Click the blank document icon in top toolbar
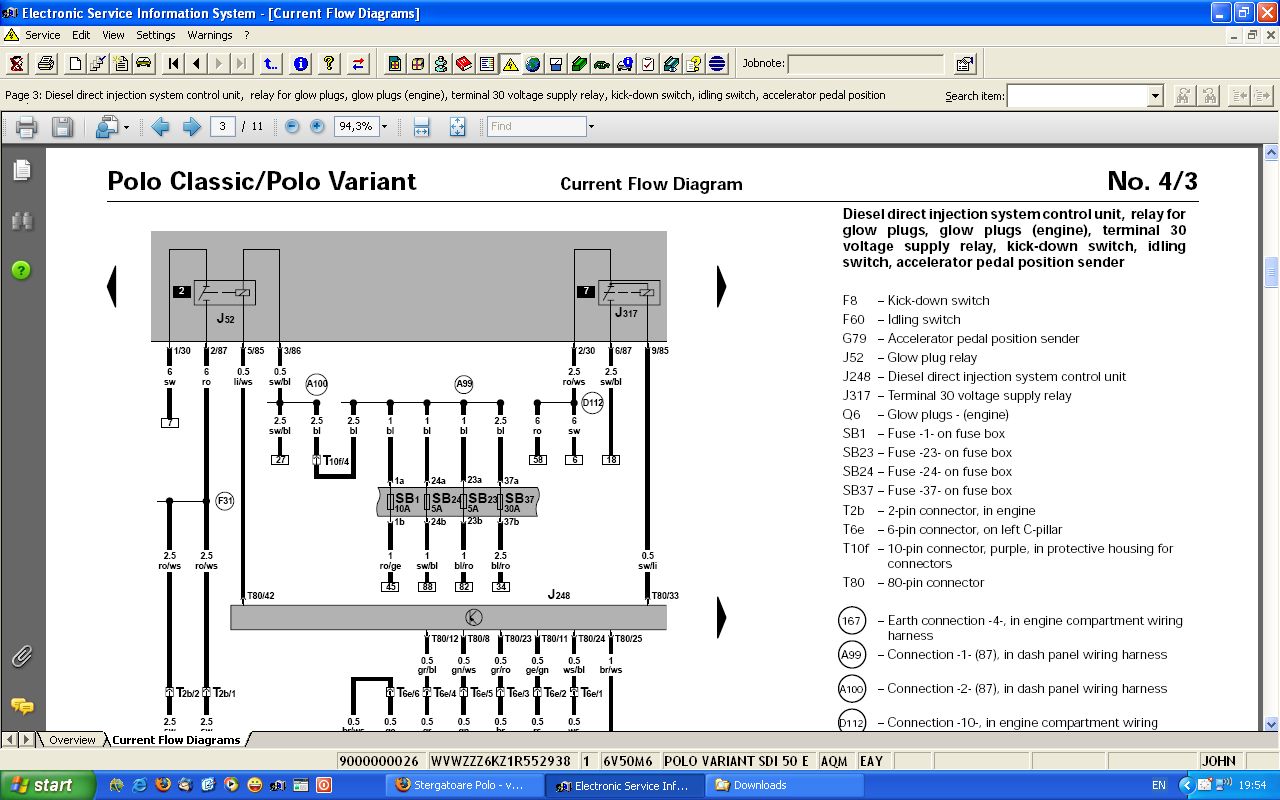This screenshot has width=1280, height=800. (75, 64)
